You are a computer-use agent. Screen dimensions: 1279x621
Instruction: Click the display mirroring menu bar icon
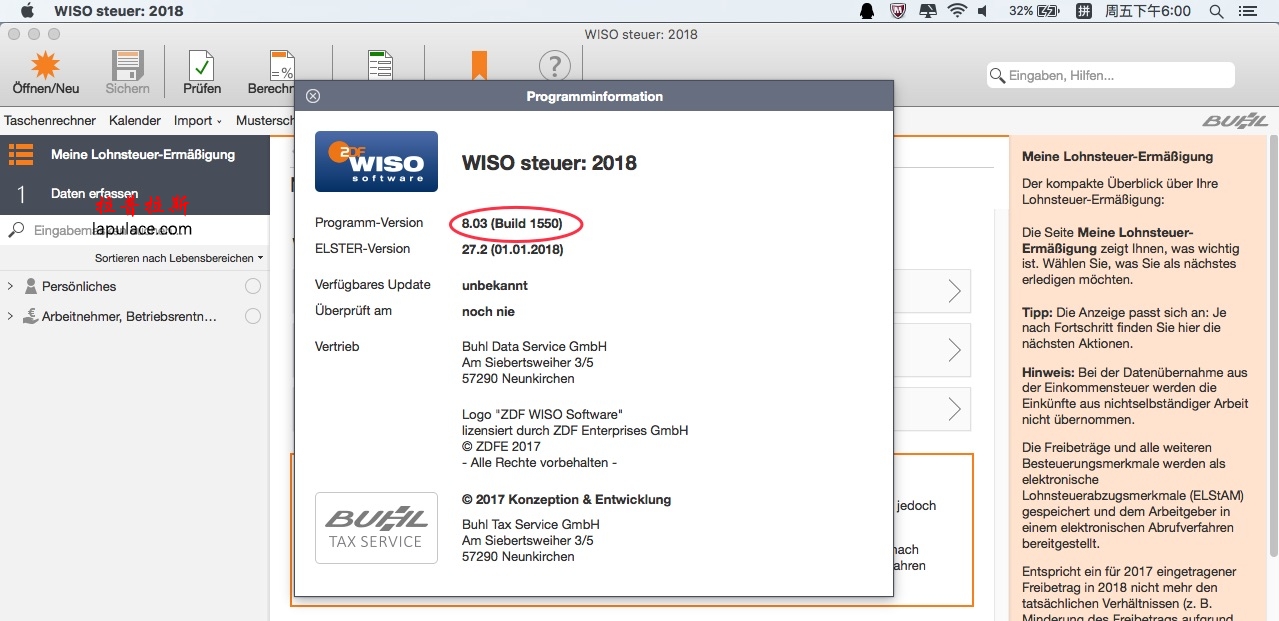coord(928,11)
